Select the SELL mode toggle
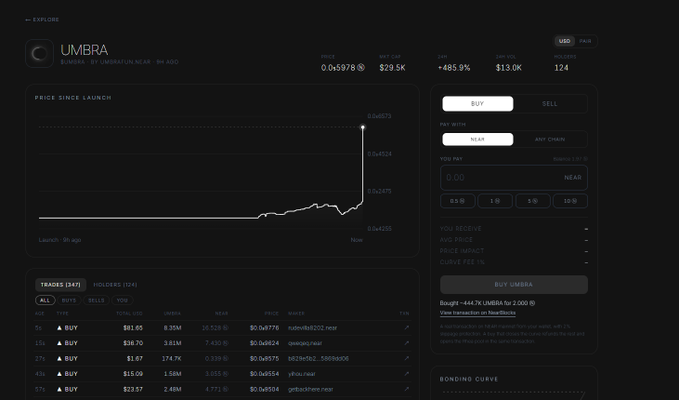 click(x=550, y=104)
